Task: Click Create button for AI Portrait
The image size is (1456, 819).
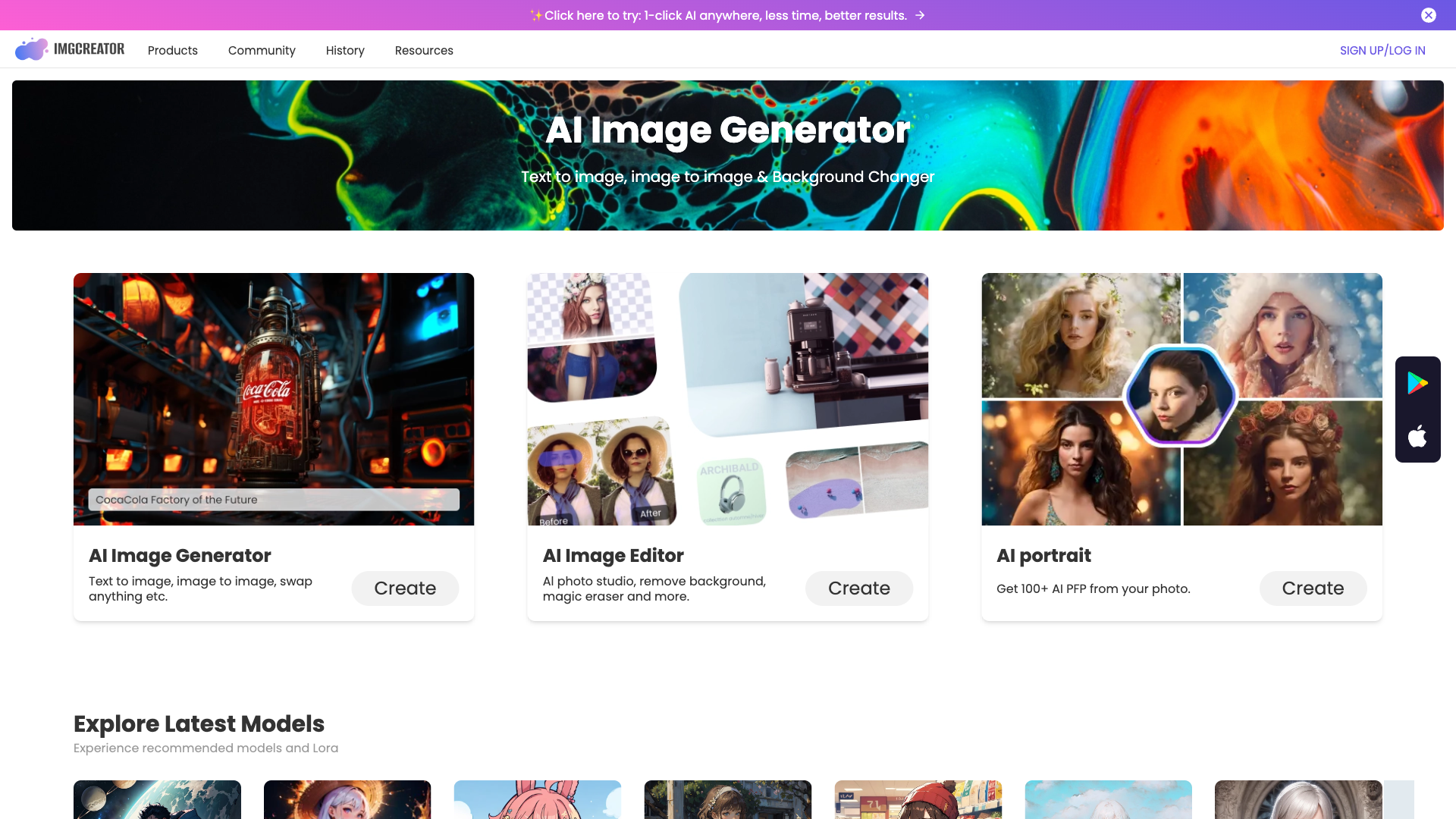Action: pos(1313,588)
